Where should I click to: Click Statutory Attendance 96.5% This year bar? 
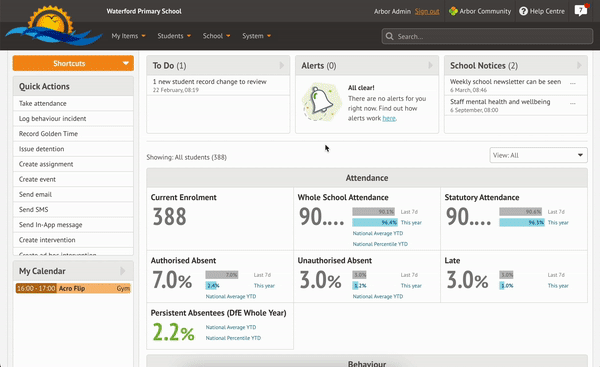522,222
